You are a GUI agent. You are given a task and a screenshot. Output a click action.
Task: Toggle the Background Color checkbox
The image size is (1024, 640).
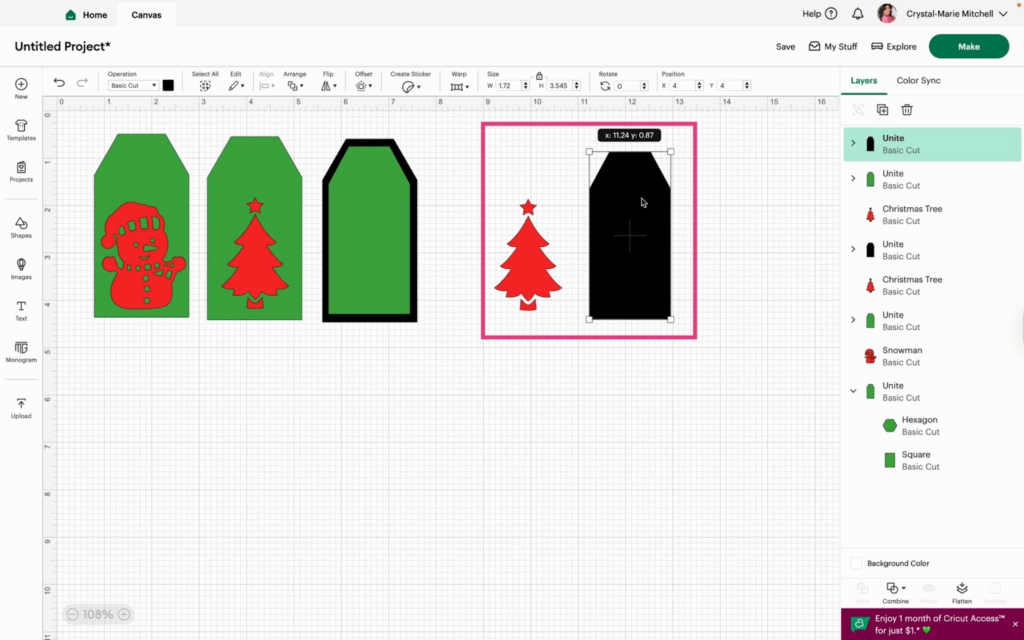coord(856,563)
